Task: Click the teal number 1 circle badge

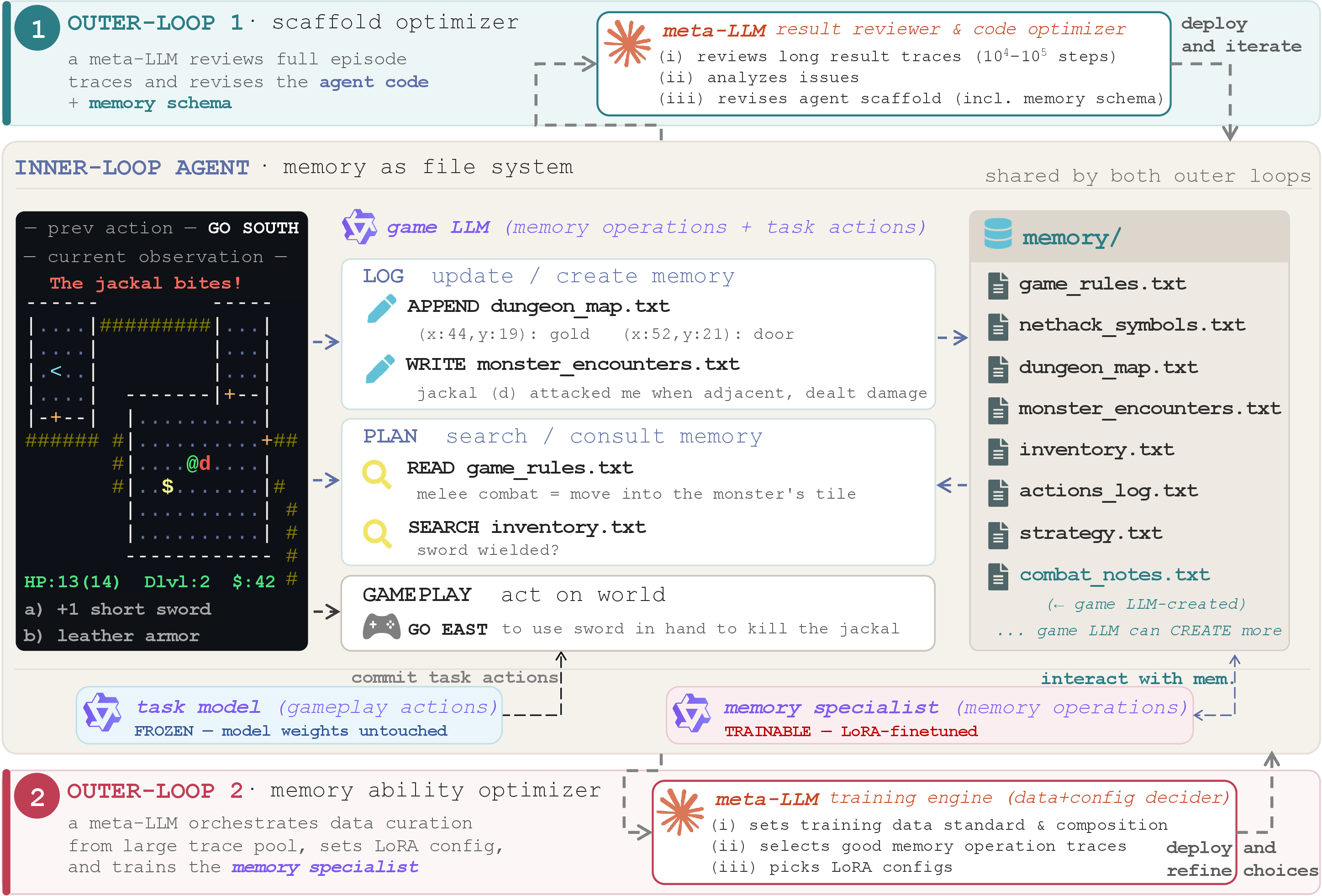Action: (x=37, y=28)
